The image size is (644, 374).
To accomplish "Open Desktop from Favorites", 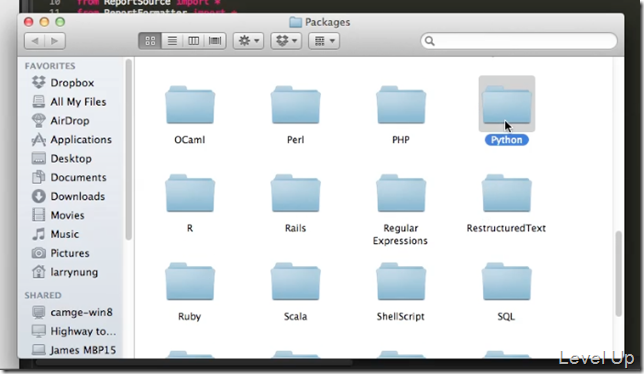I will 62,158.
